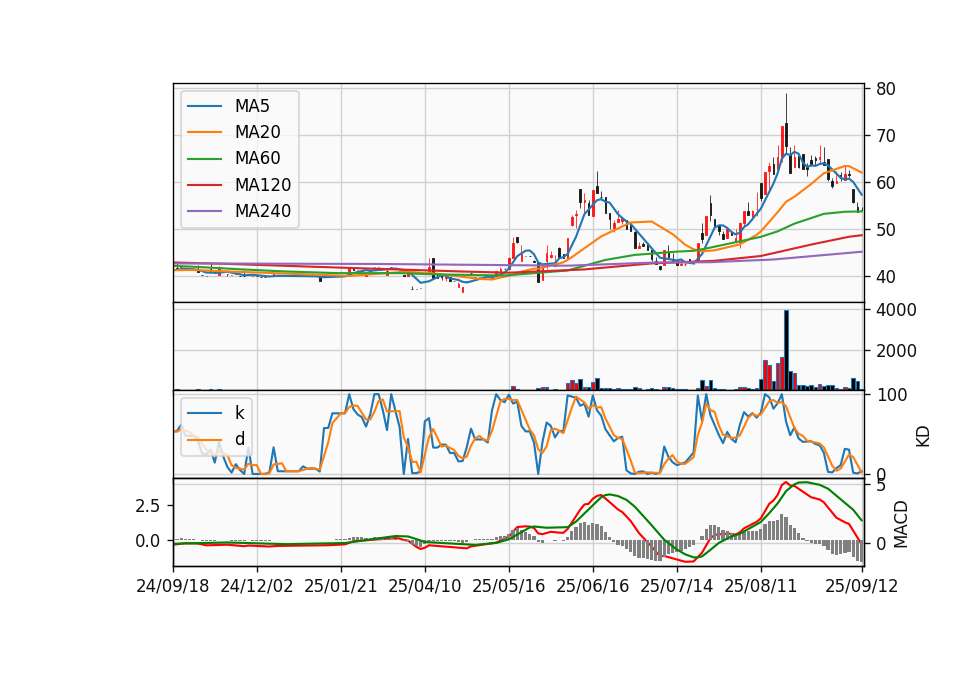
Task: Click the 24/12/02 date axis label
Action: (257, 586)
